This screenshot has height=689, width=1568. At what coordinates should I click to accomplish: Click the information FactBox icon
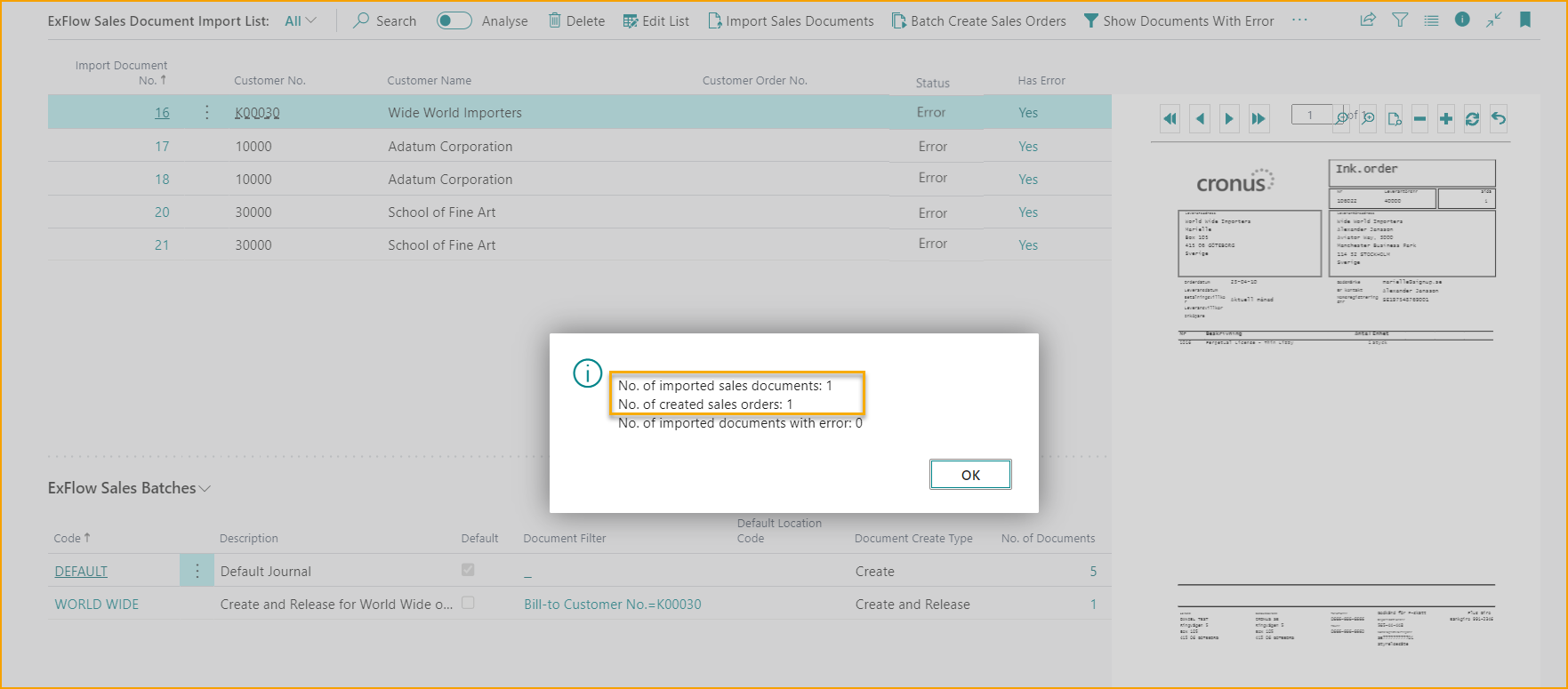point(1462,20)
